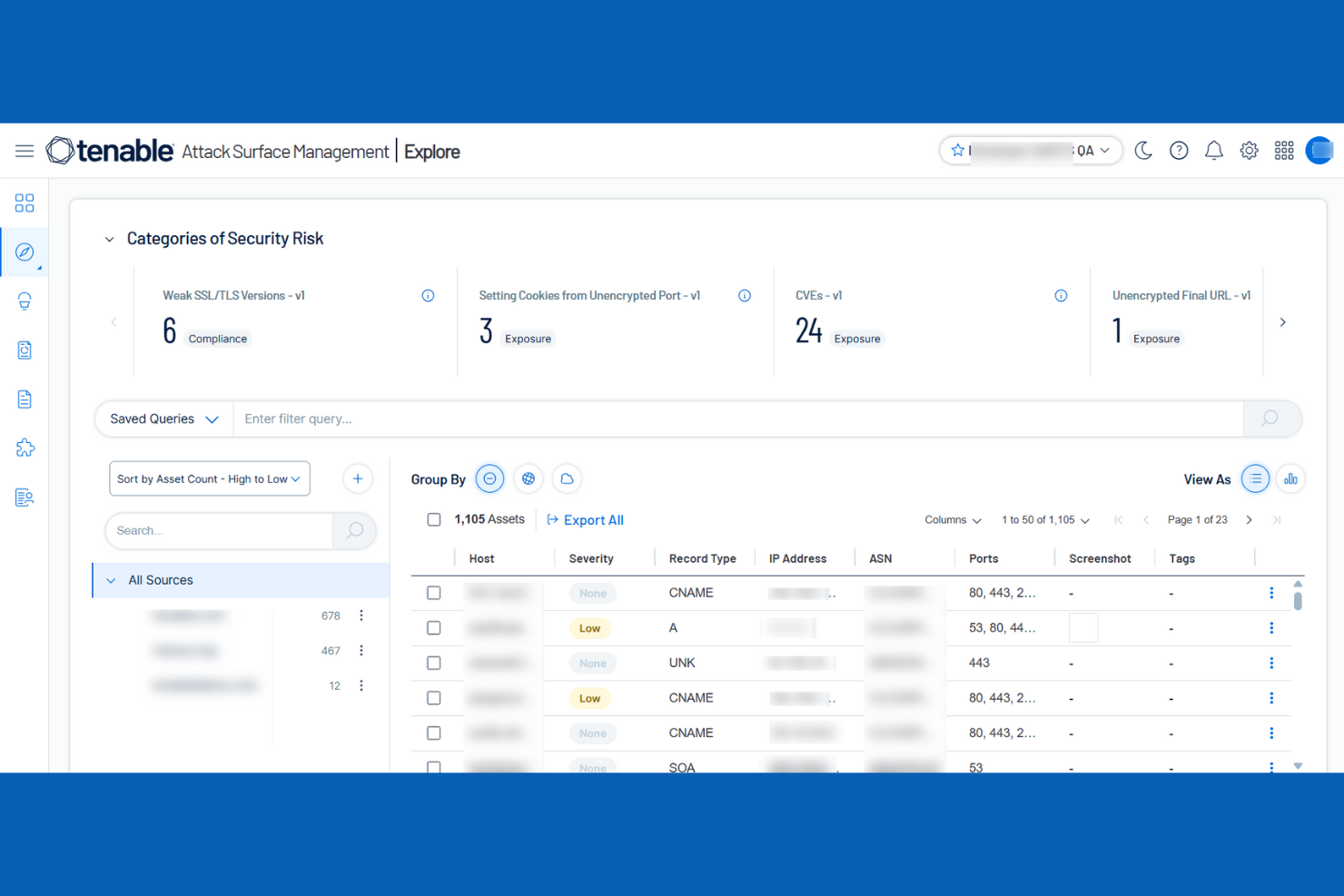Open the Explore compass icon in sidebar
The height and width of the screenshot is (896, 1344).
[25, 251]
